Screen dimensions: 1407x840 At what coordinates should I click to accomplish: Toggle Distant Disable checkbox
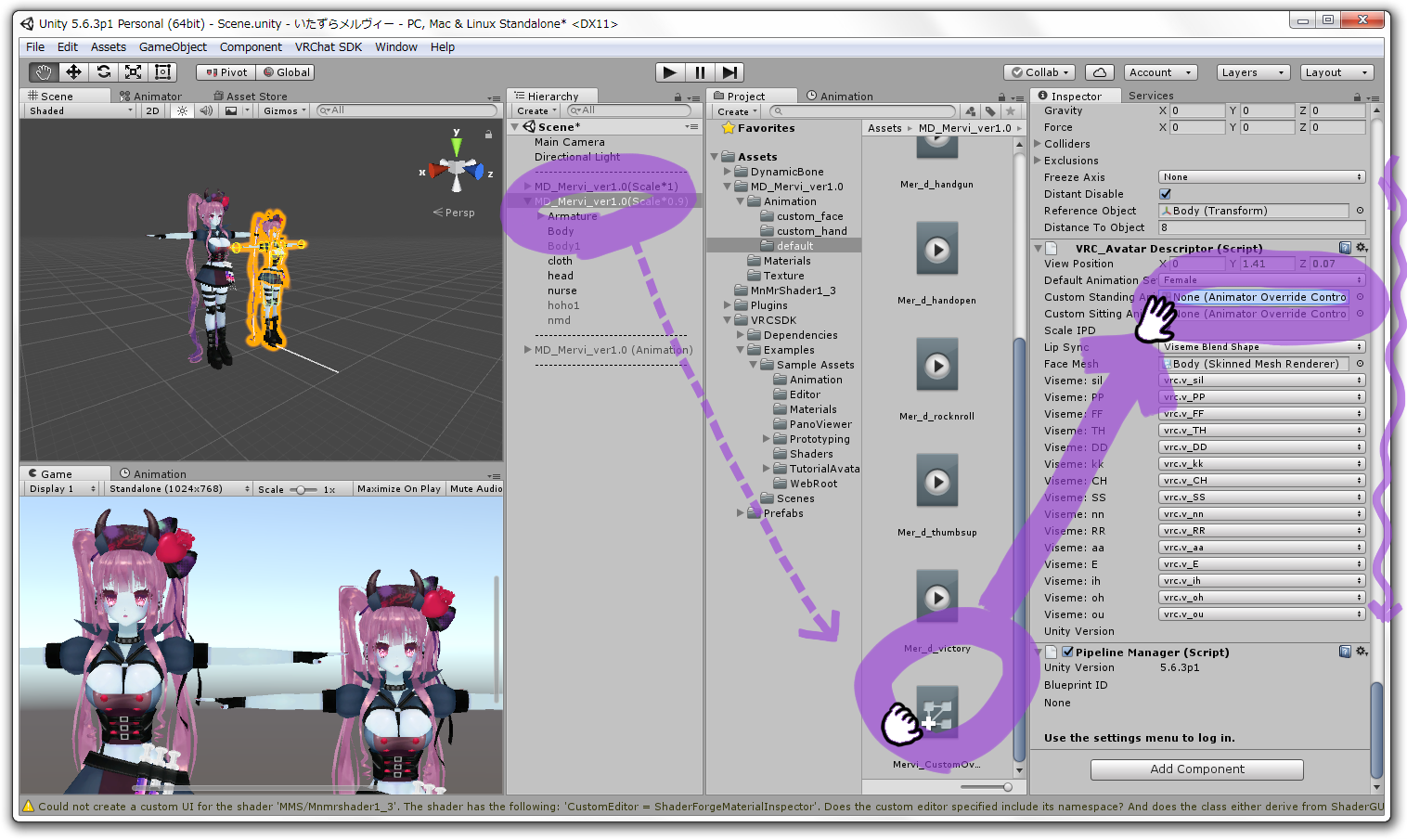[1165, 194]
